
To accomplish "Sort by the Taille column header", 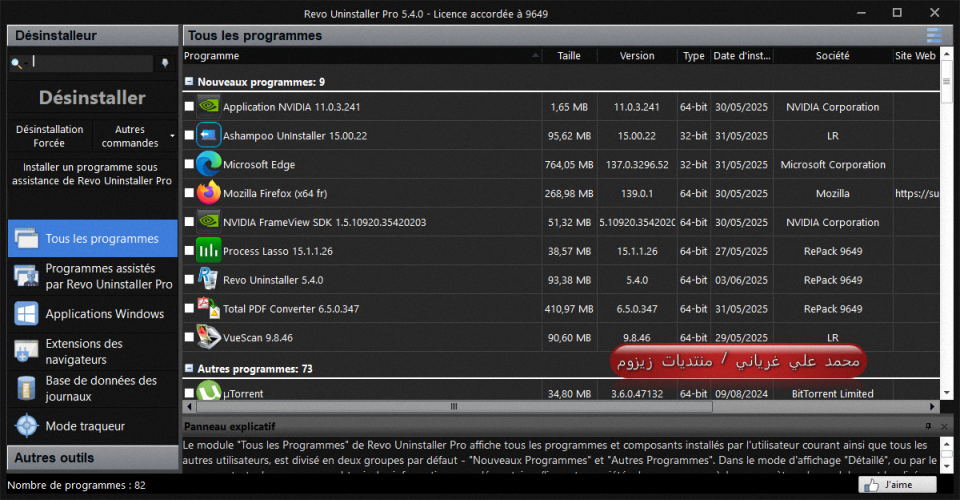I will click(569, 56).
